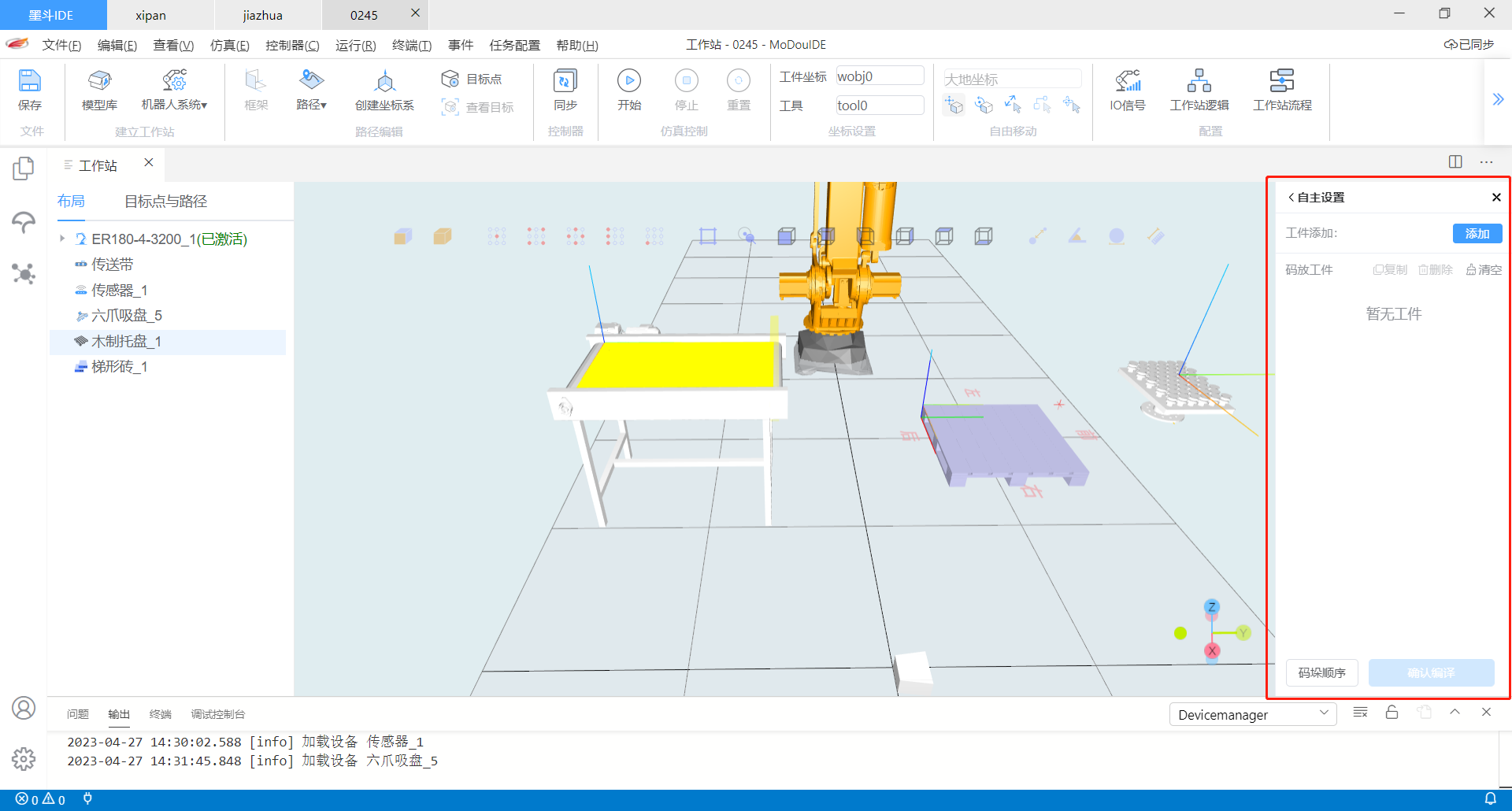Toggle the output scroll lock icon

pos(1392,713)
